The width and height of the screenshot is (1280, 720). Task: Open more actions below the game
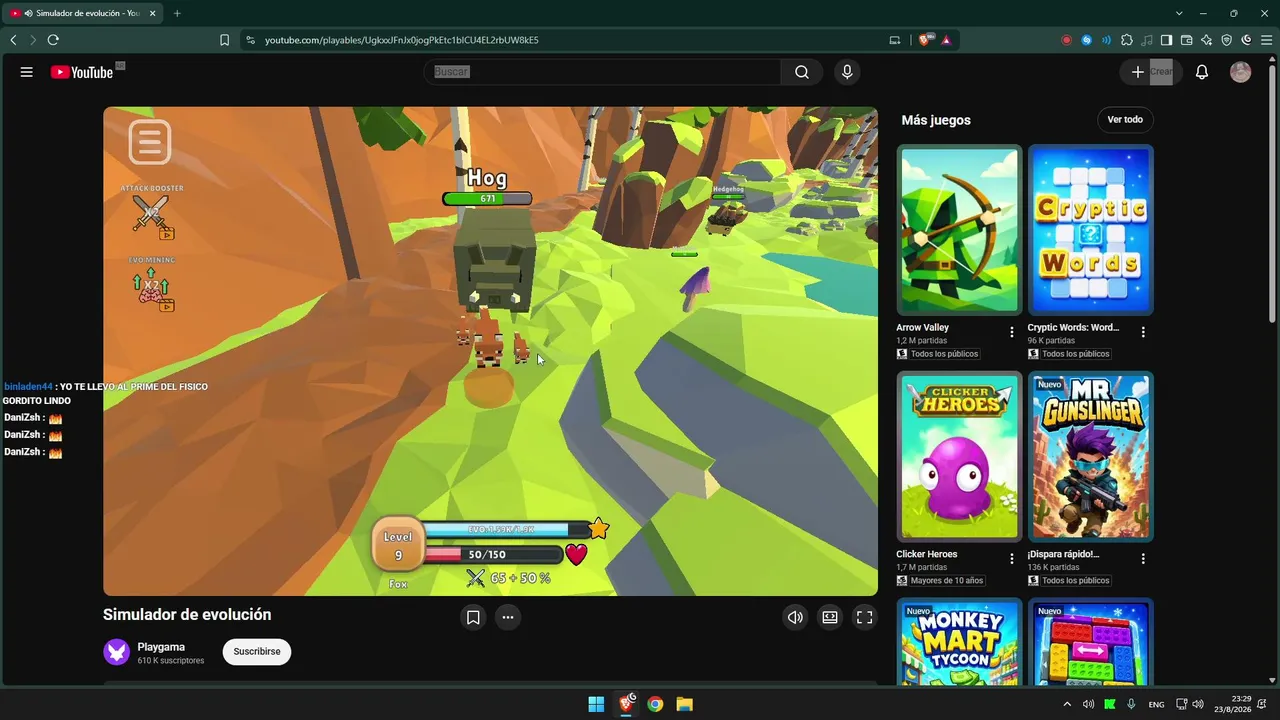tap(508, 617)
